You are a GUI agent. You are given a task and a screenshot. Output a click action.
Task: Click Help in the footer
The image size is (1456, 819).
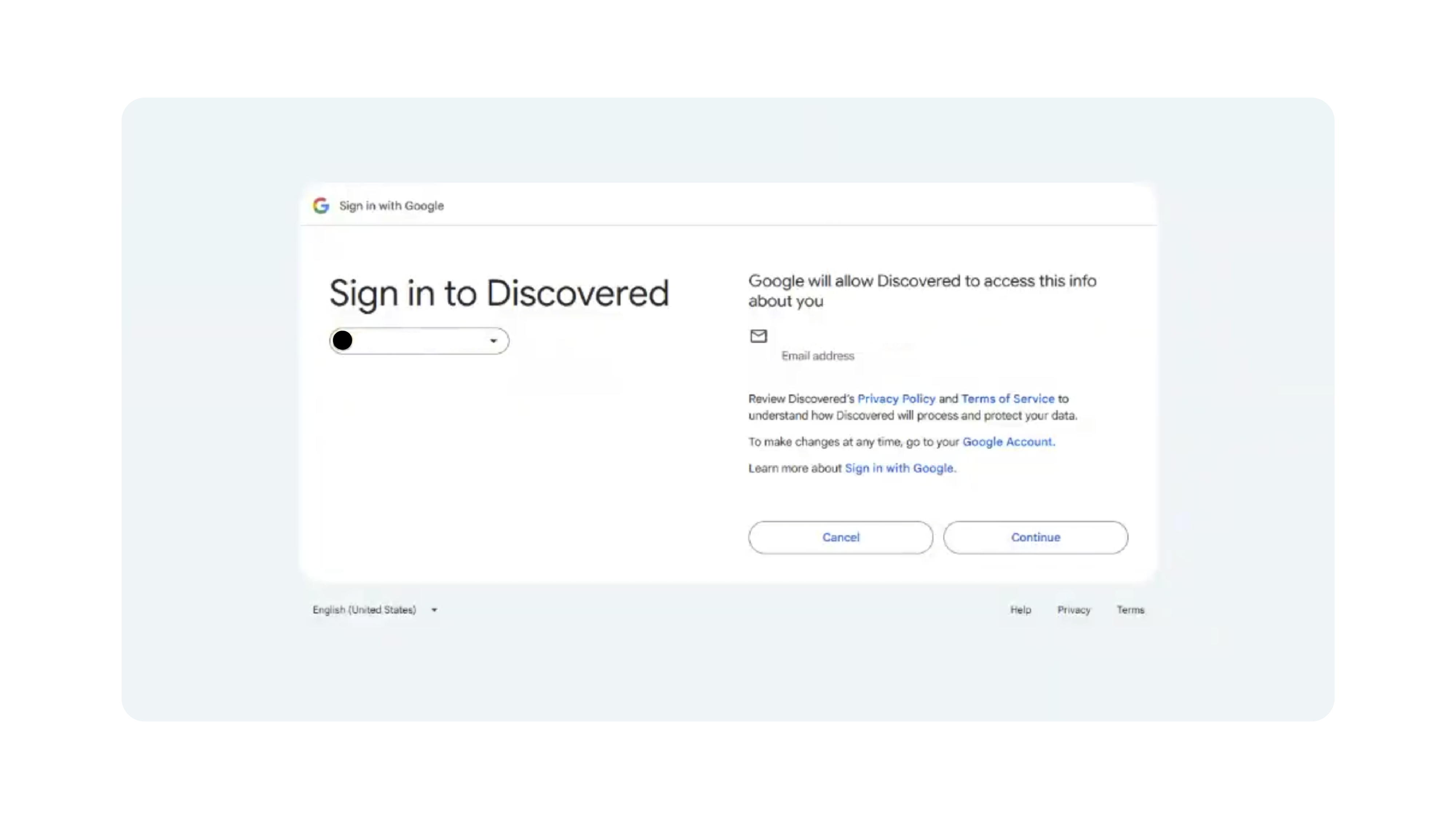(1021, 610)
